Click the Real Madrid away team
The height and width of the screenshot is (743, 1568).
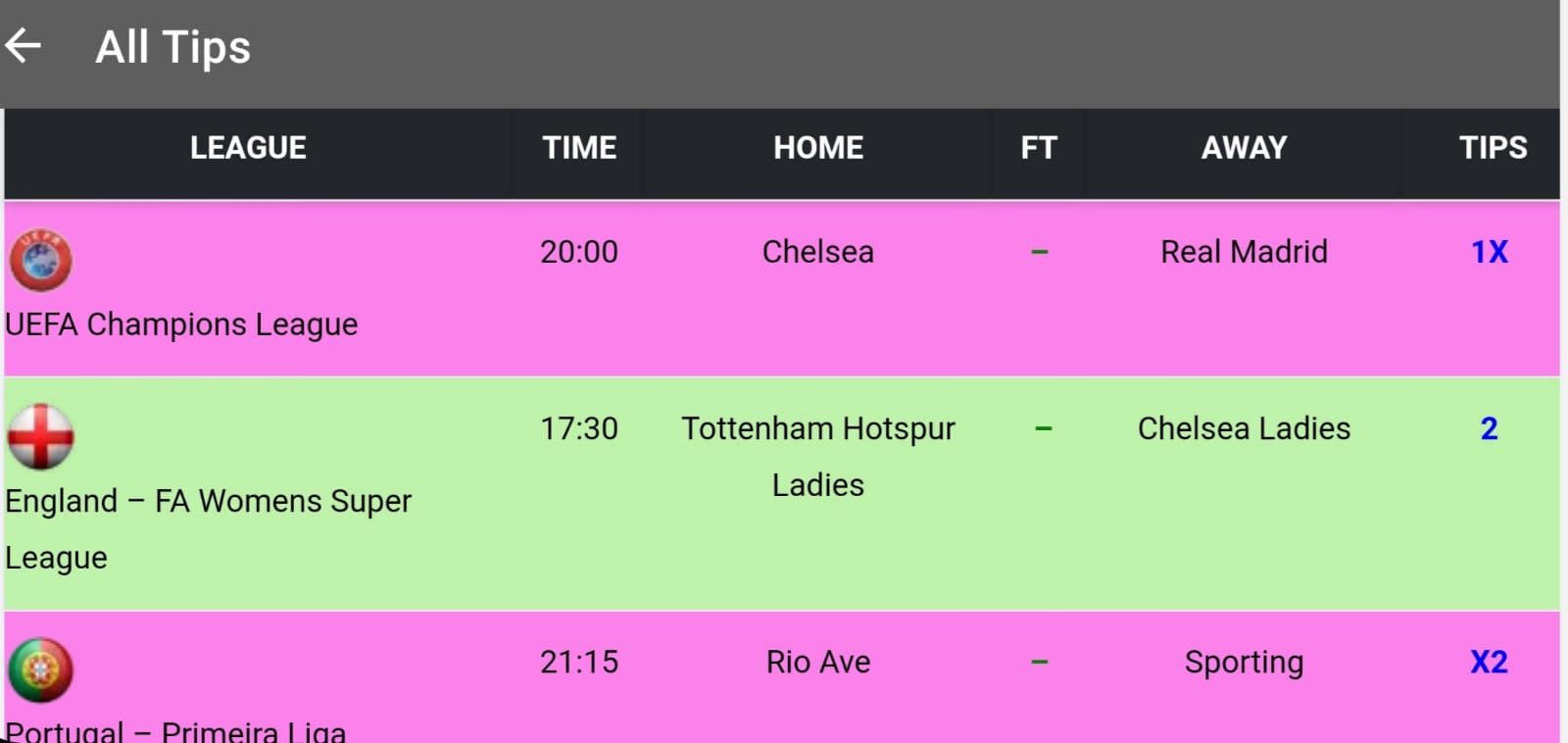[x=1244, y=252]
